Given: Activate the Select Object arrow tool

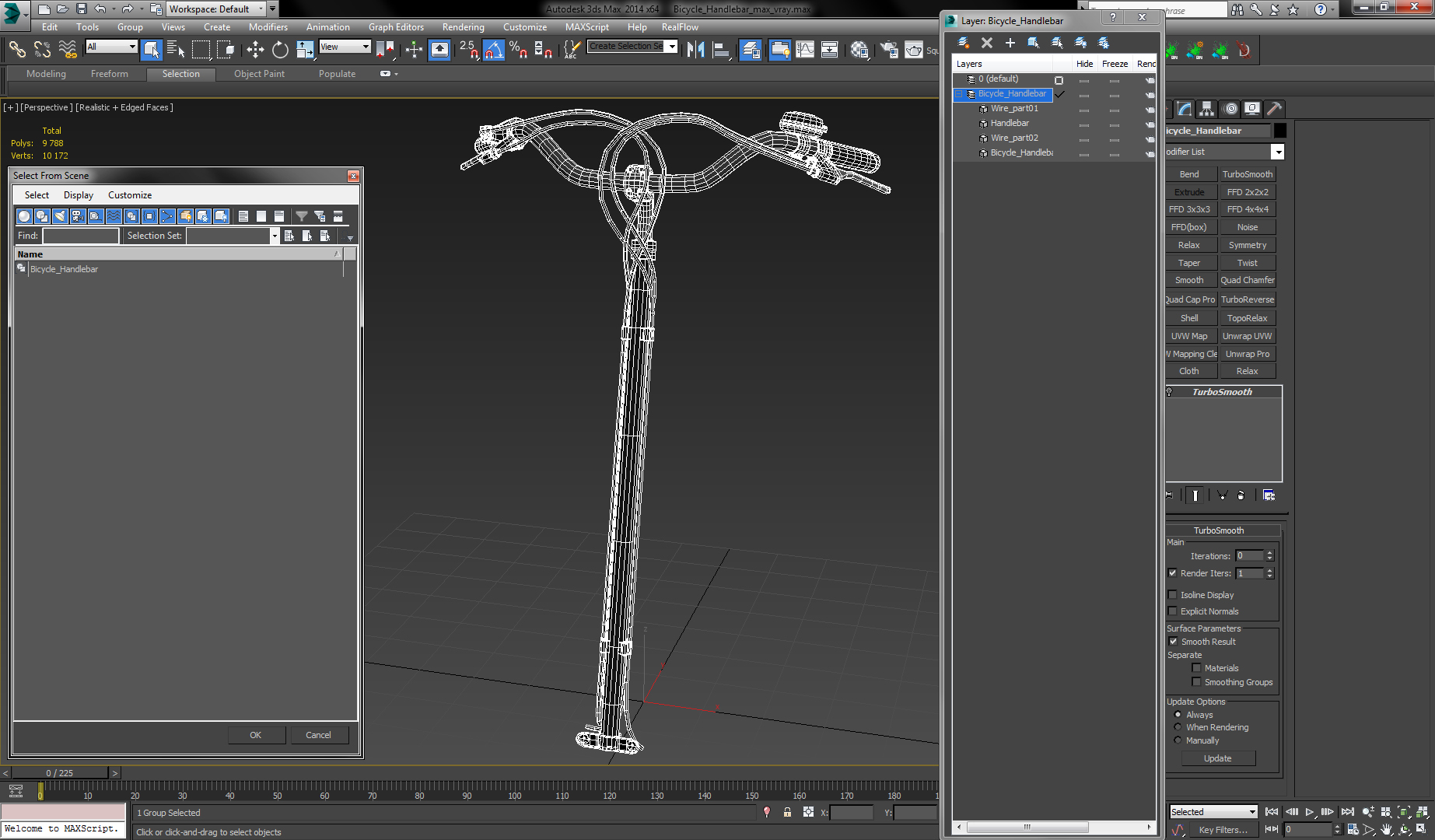Looking at the screenshot, I should (x=152, y=50).
